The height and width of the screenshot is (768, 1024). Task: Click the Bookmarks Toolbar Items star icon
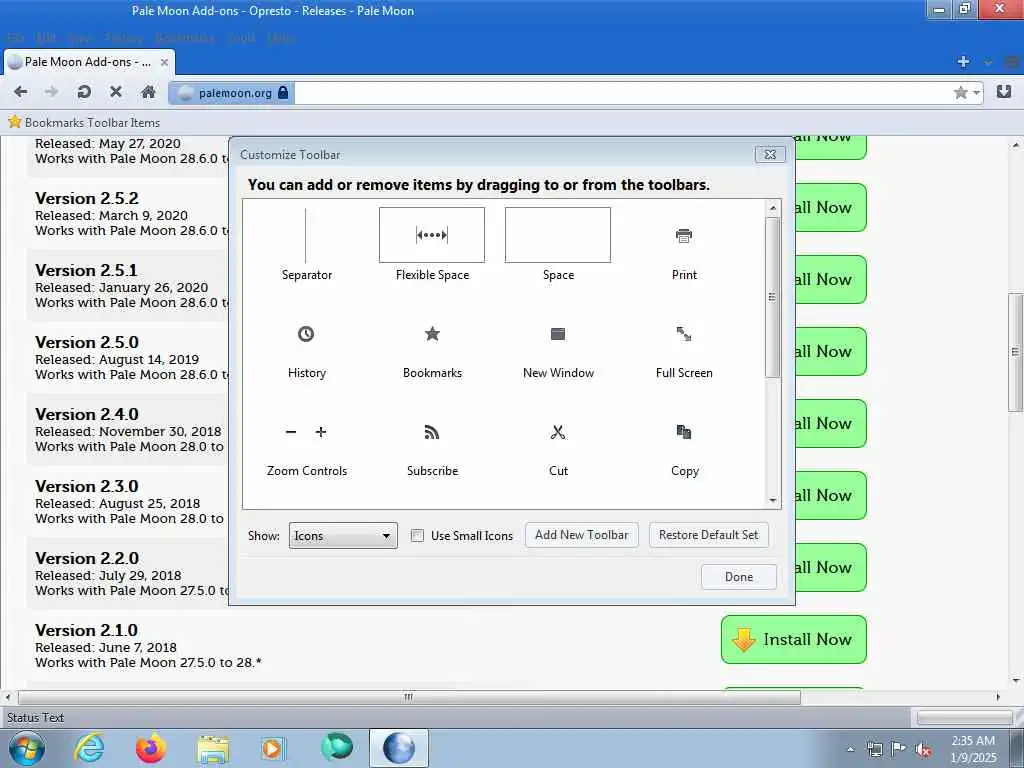pos(14,121)
